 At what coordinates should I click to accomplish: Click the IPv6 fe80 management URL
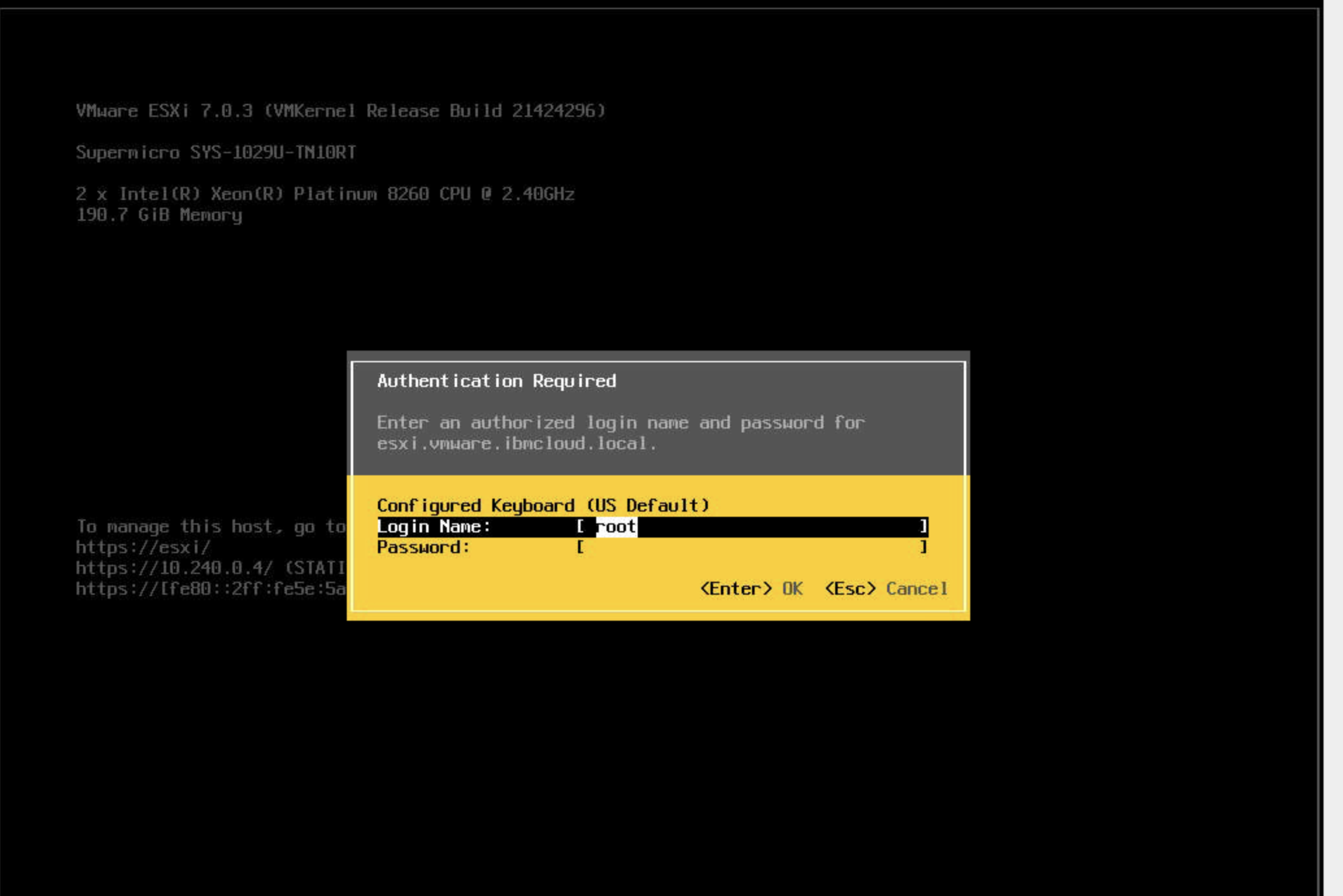pos(210,589)
